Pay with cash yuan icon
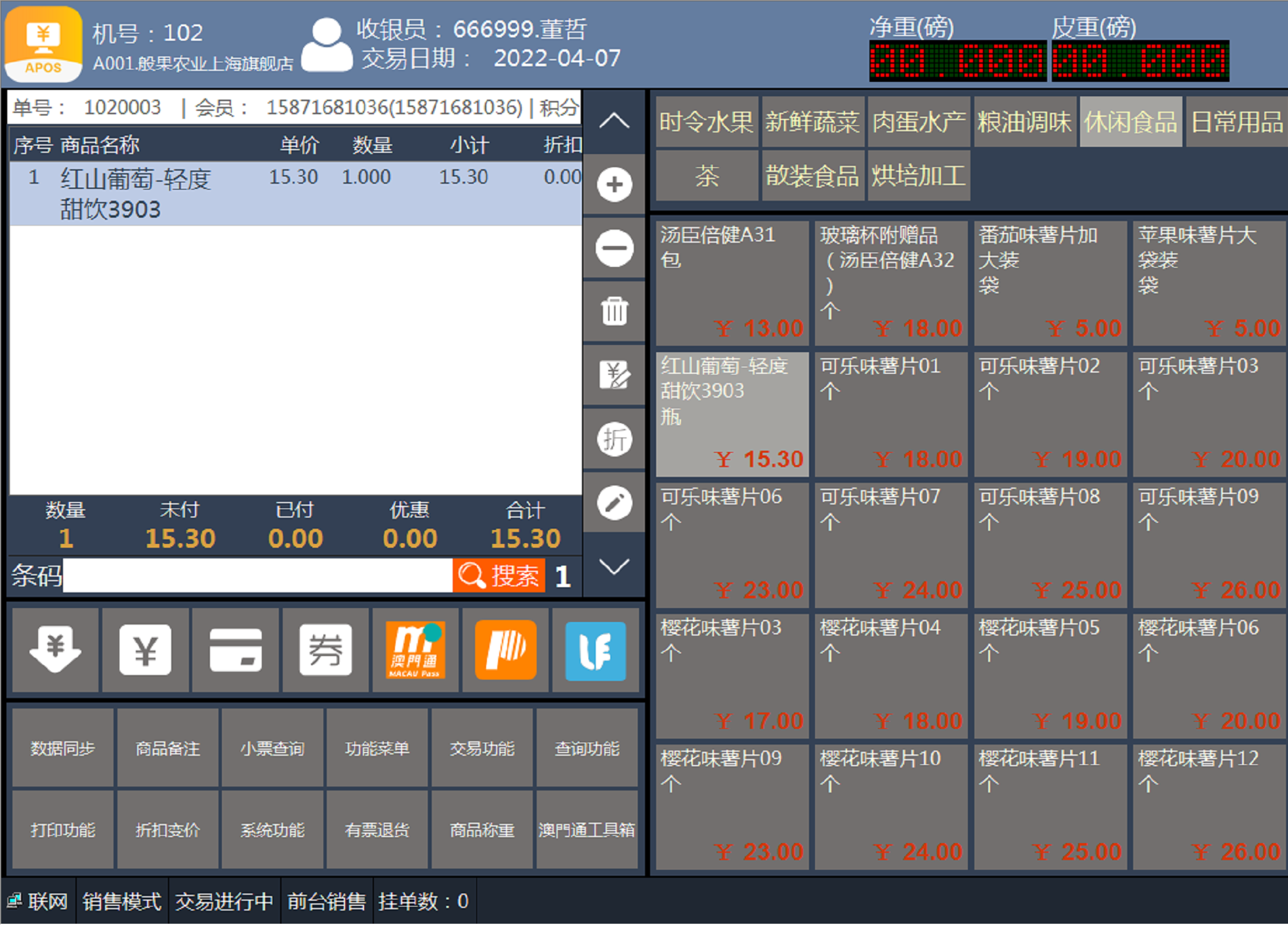The width and height of the screenshot is (1288, 925). tap(145, 649)
